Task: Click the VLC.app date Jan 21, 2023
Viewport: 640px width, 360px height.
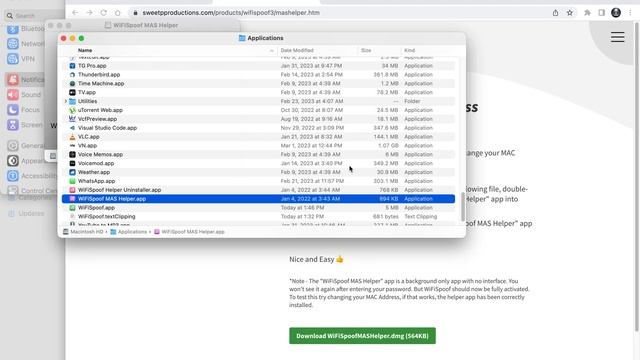Action: [310, 137]
